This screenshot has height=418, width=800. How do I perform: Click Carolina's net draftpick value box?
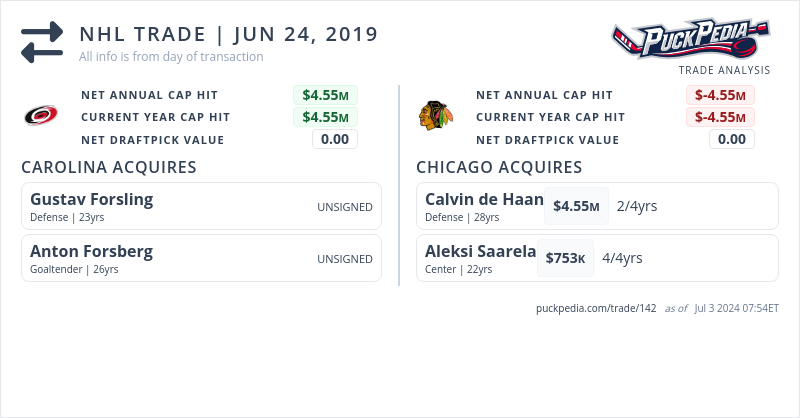(x=335, y=139)
